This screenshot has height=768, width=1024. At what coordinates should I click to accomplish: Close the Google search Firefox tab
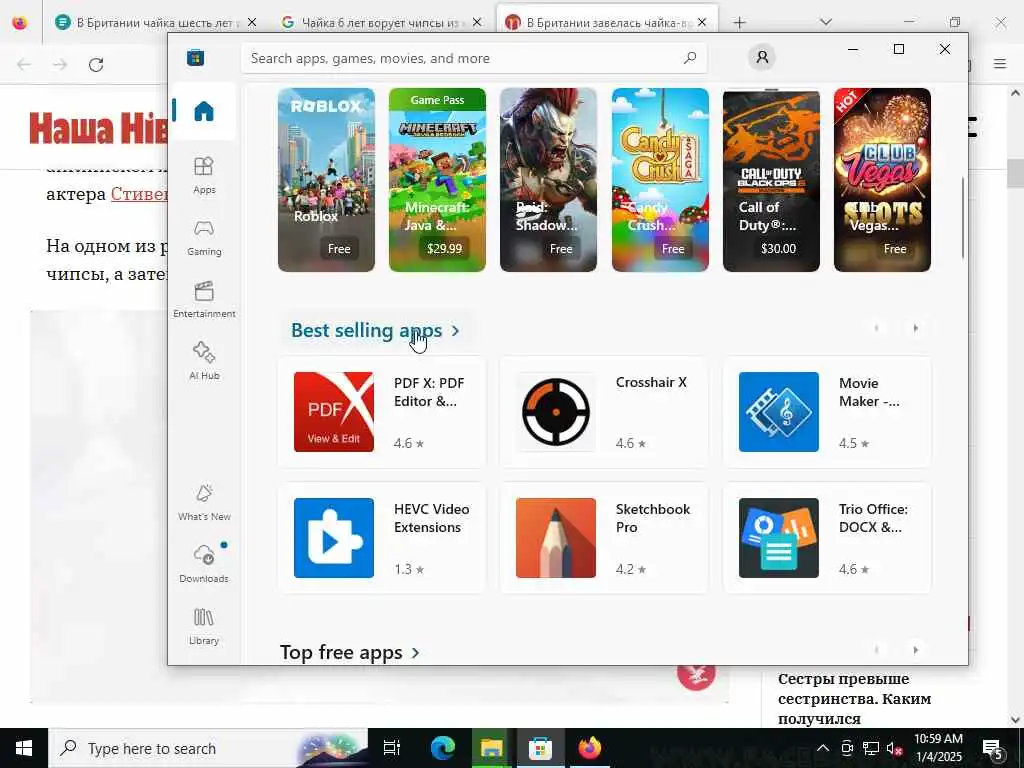click(x=477, y=22)
